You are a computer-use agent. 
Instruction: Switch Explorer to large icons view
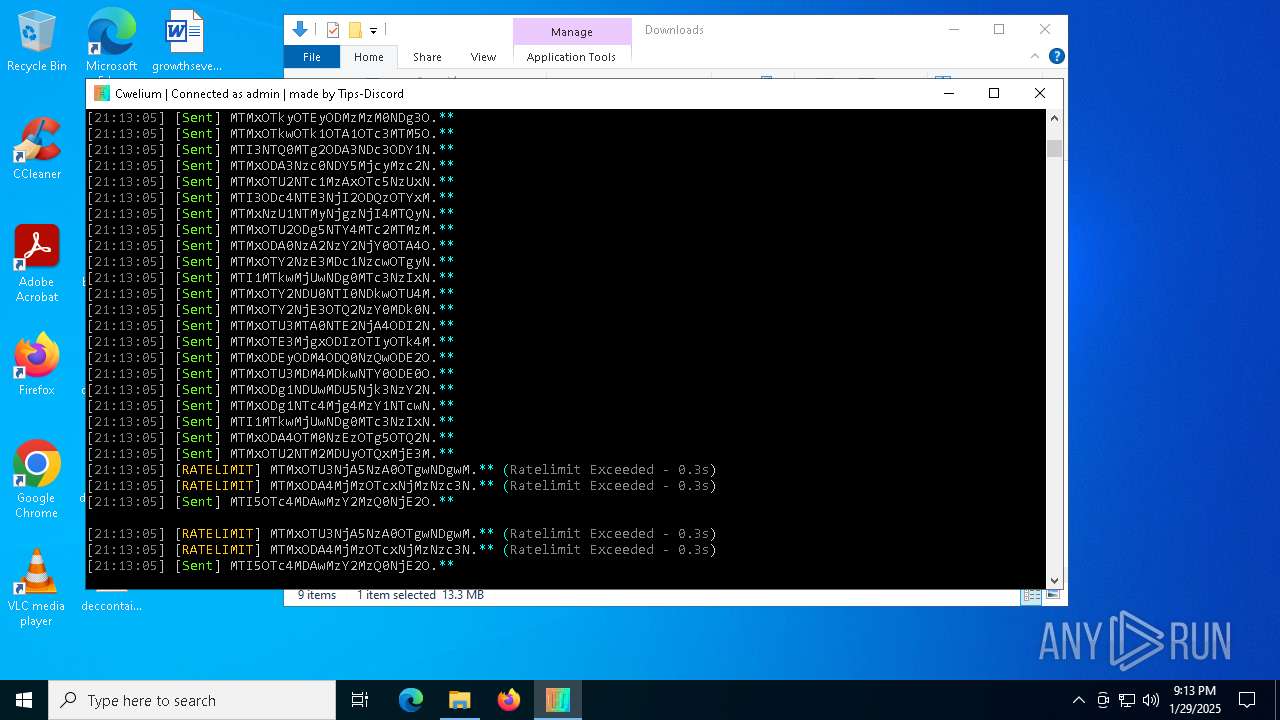coord(1052,595)
